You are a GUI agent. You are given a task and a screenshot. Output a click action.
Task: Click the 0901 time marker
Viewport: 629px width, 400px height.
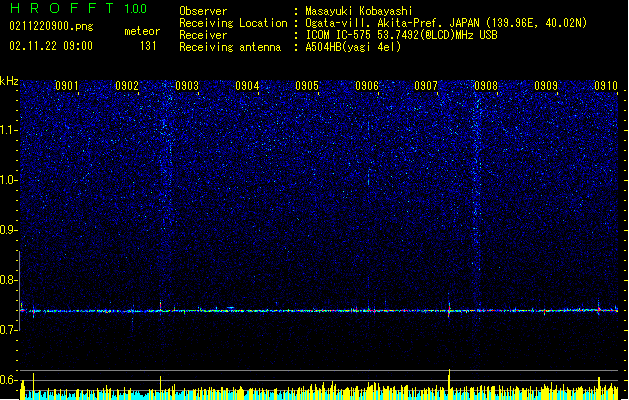tap(67, 85)
